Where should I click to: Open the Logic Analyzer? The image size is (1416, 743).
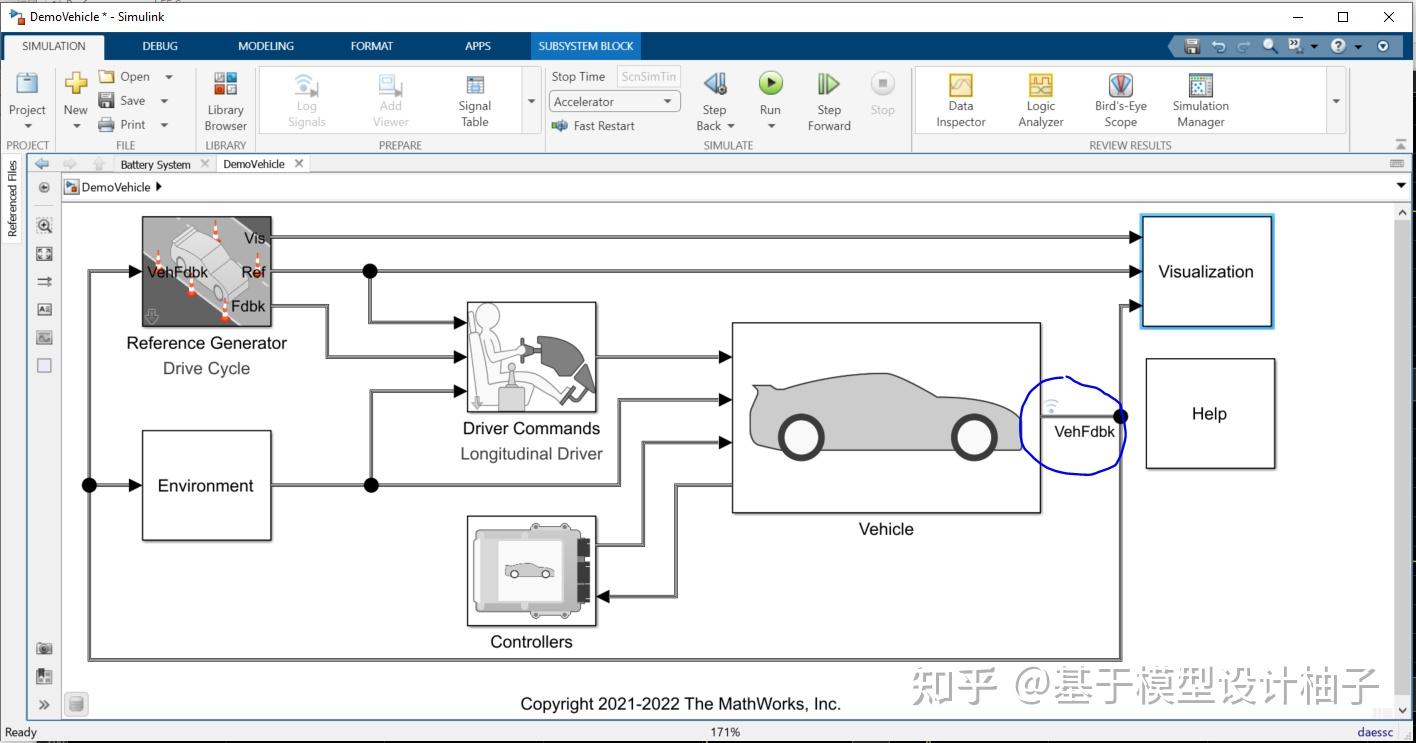(1040, 99)
